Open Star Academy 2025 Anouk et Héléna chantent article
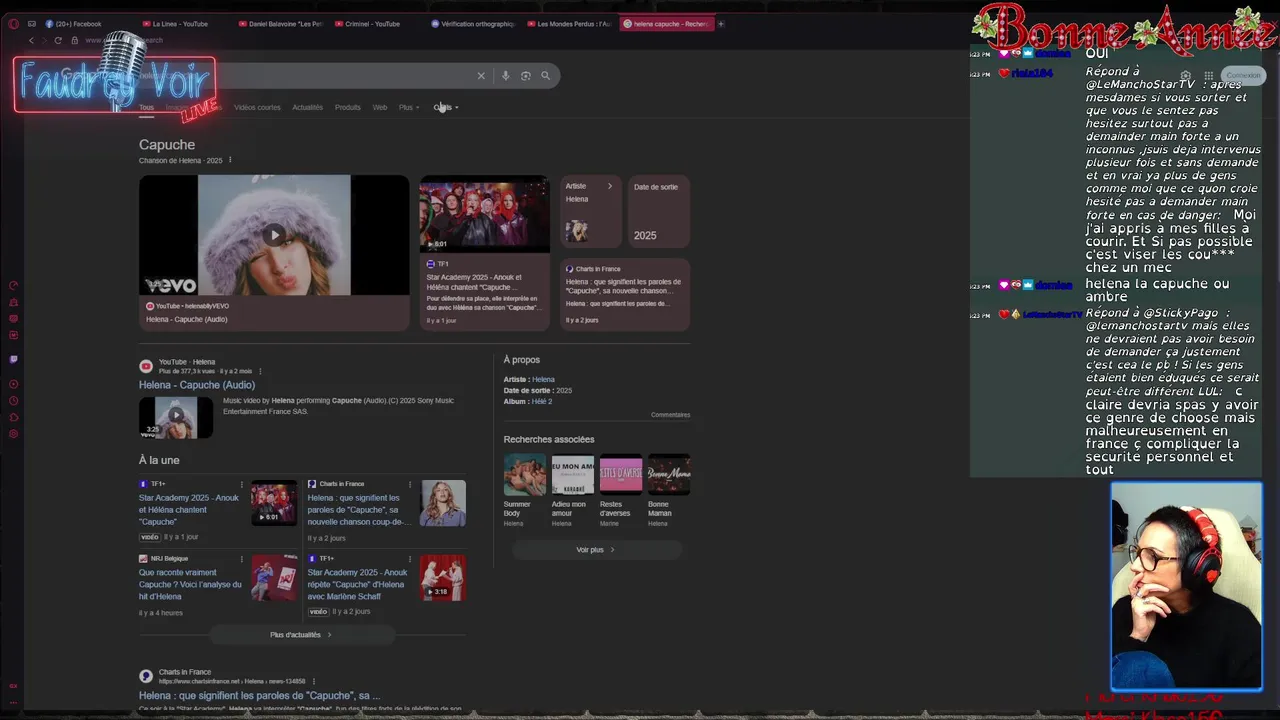The height and width of the screenshot is (720, 1280). [189, 509]
